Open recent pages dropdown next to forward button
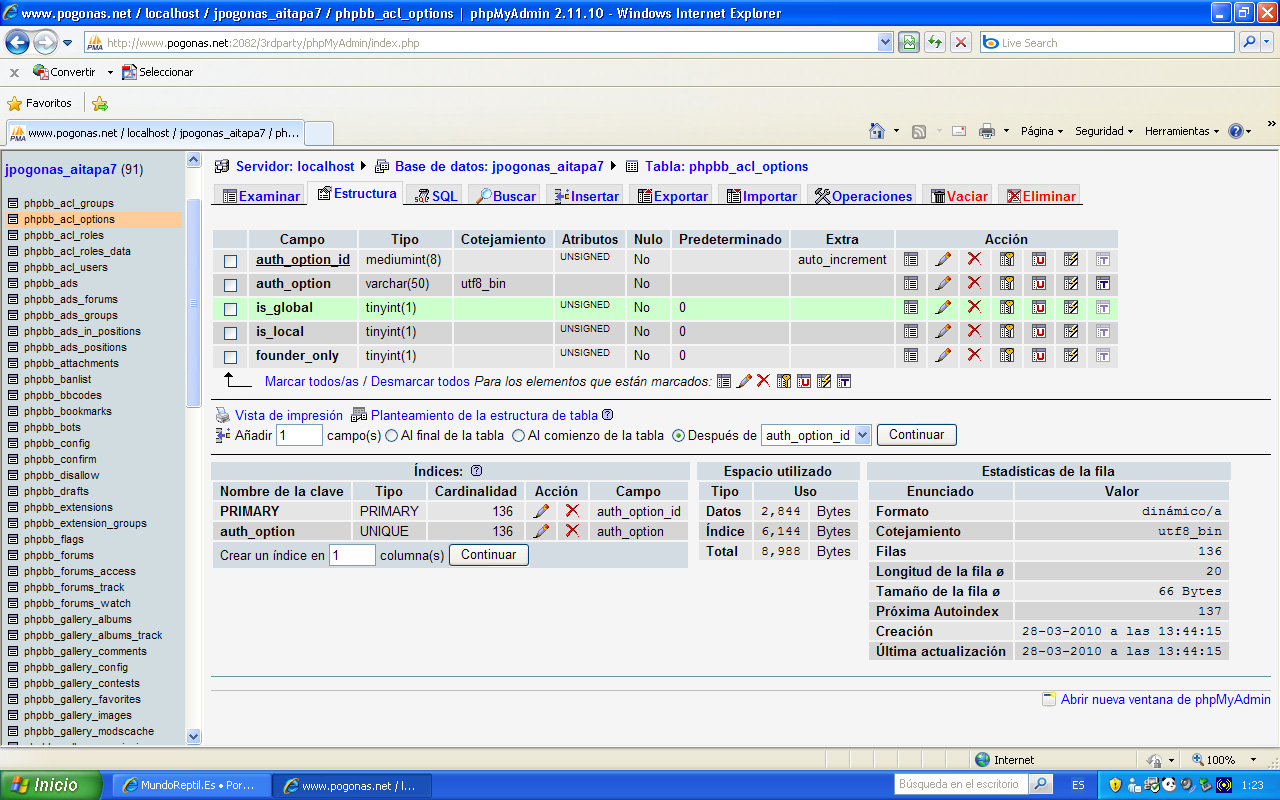 (67, 42)
